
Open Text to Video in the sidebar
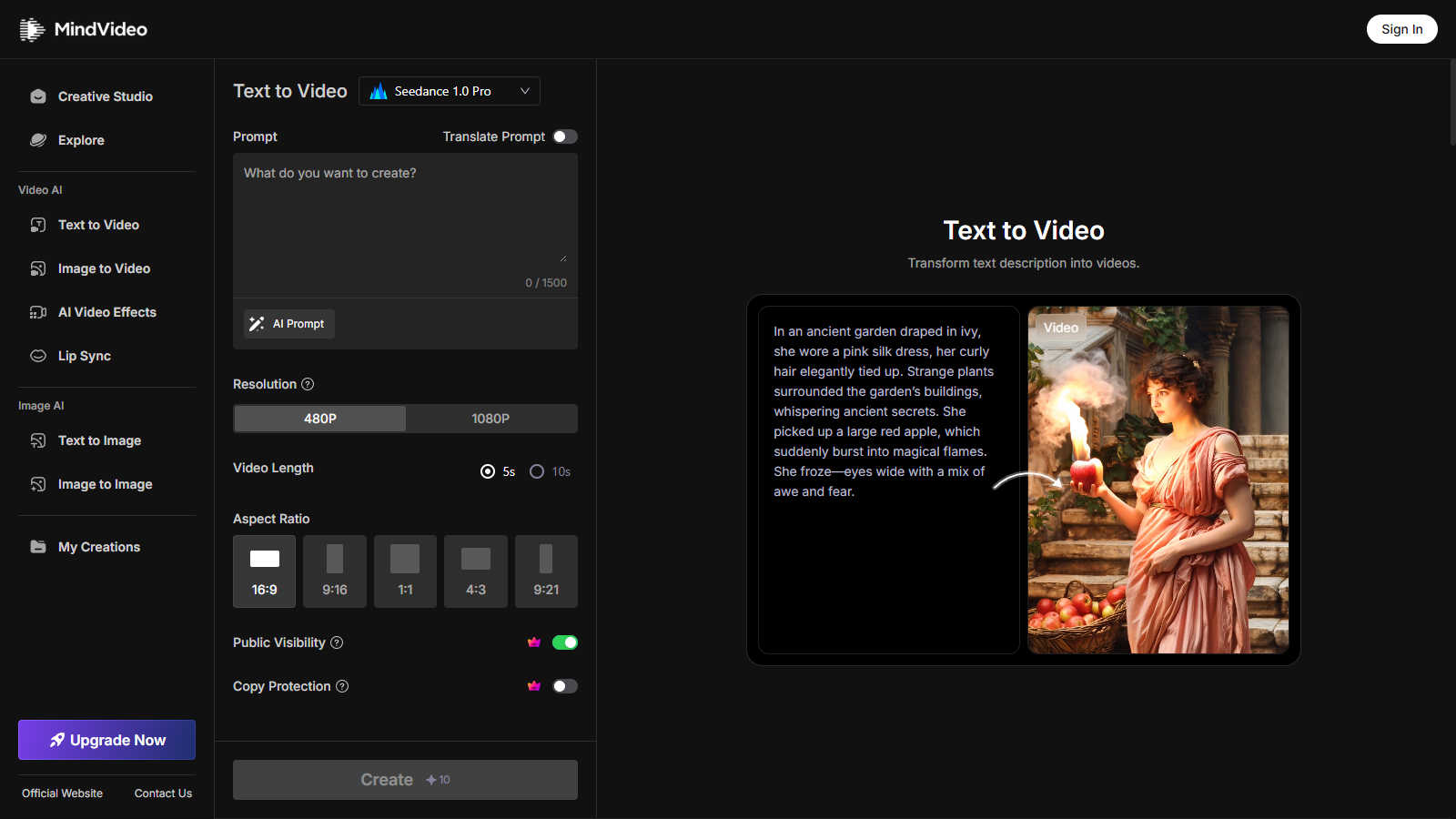pos(106,225)
